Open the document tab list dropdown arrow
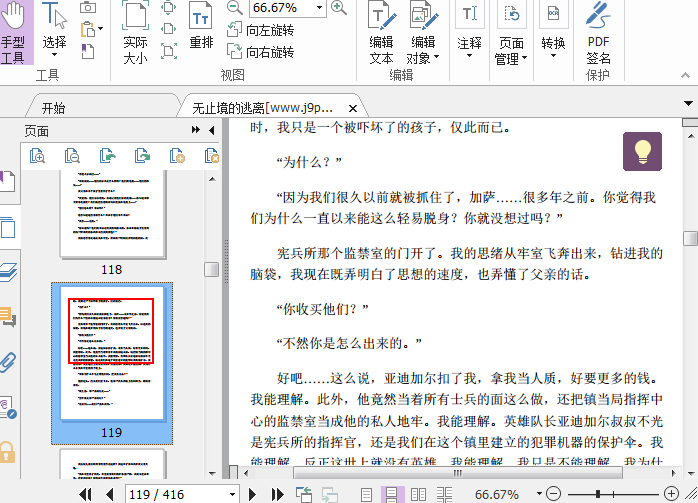Screen dimensions: 698x503 [688, 104]
